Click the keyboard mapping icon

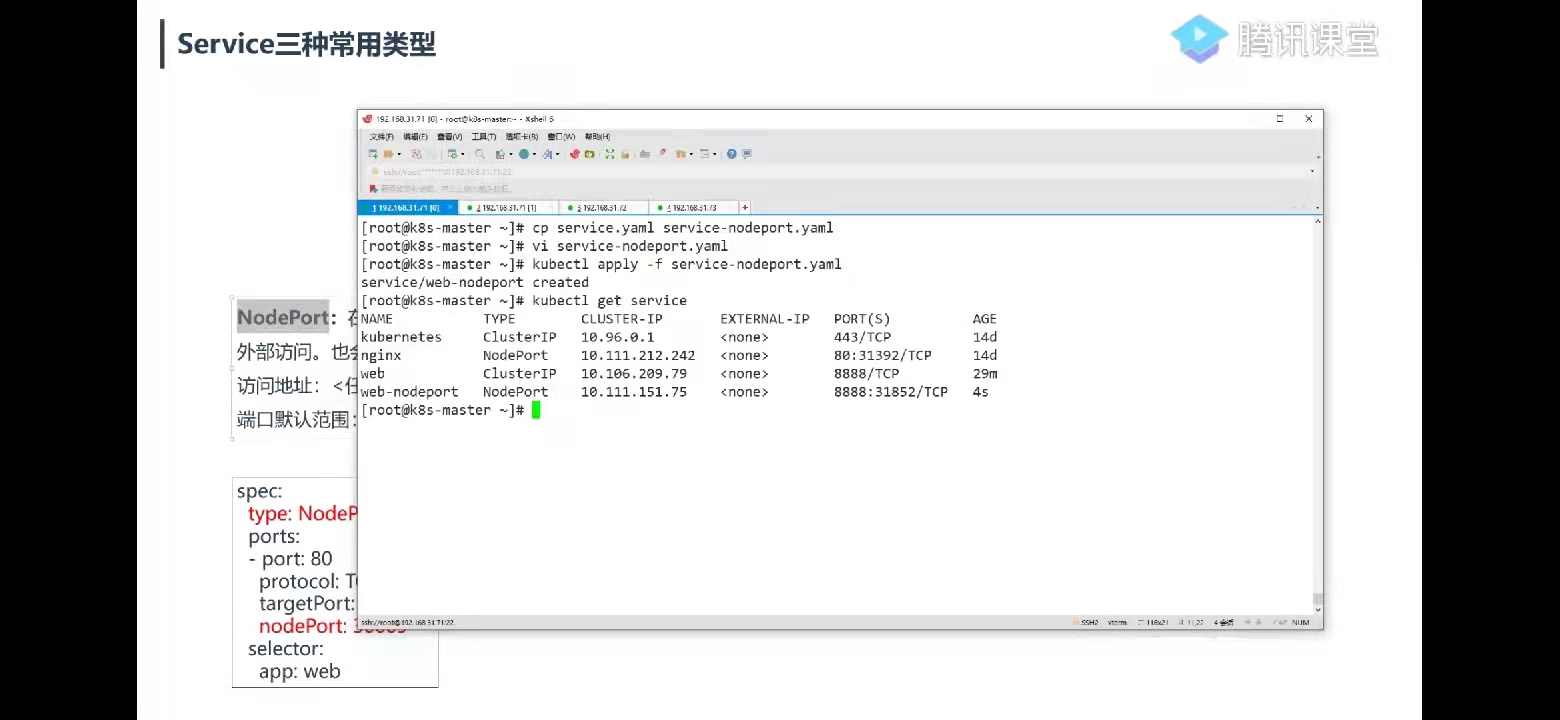(x=645, y=154)
